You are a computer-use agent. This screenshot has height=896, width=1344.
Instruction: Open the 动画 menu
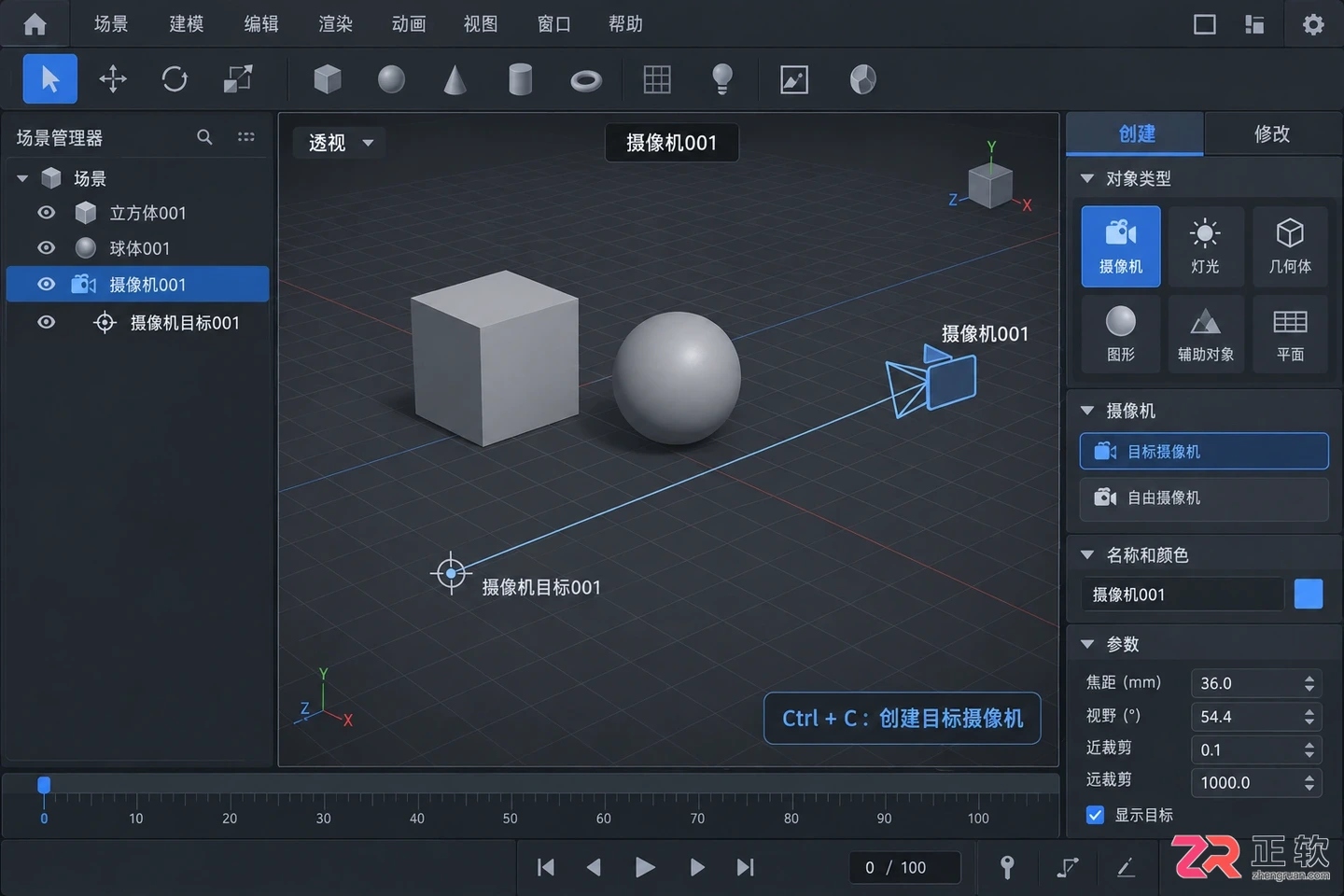point(409,24)
